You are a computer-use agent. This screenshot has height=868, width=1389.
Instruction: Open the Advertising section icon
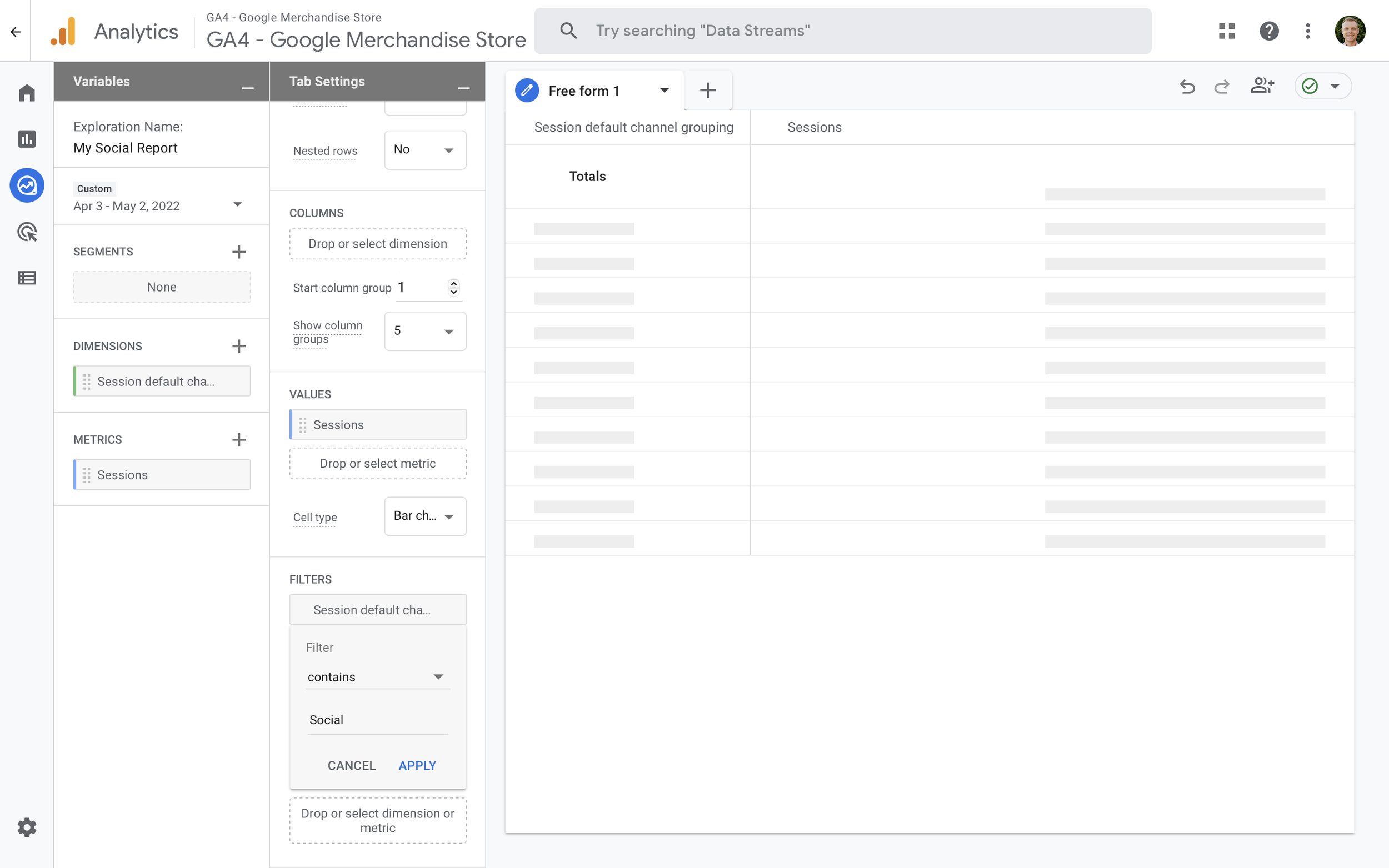pos(27,232)
